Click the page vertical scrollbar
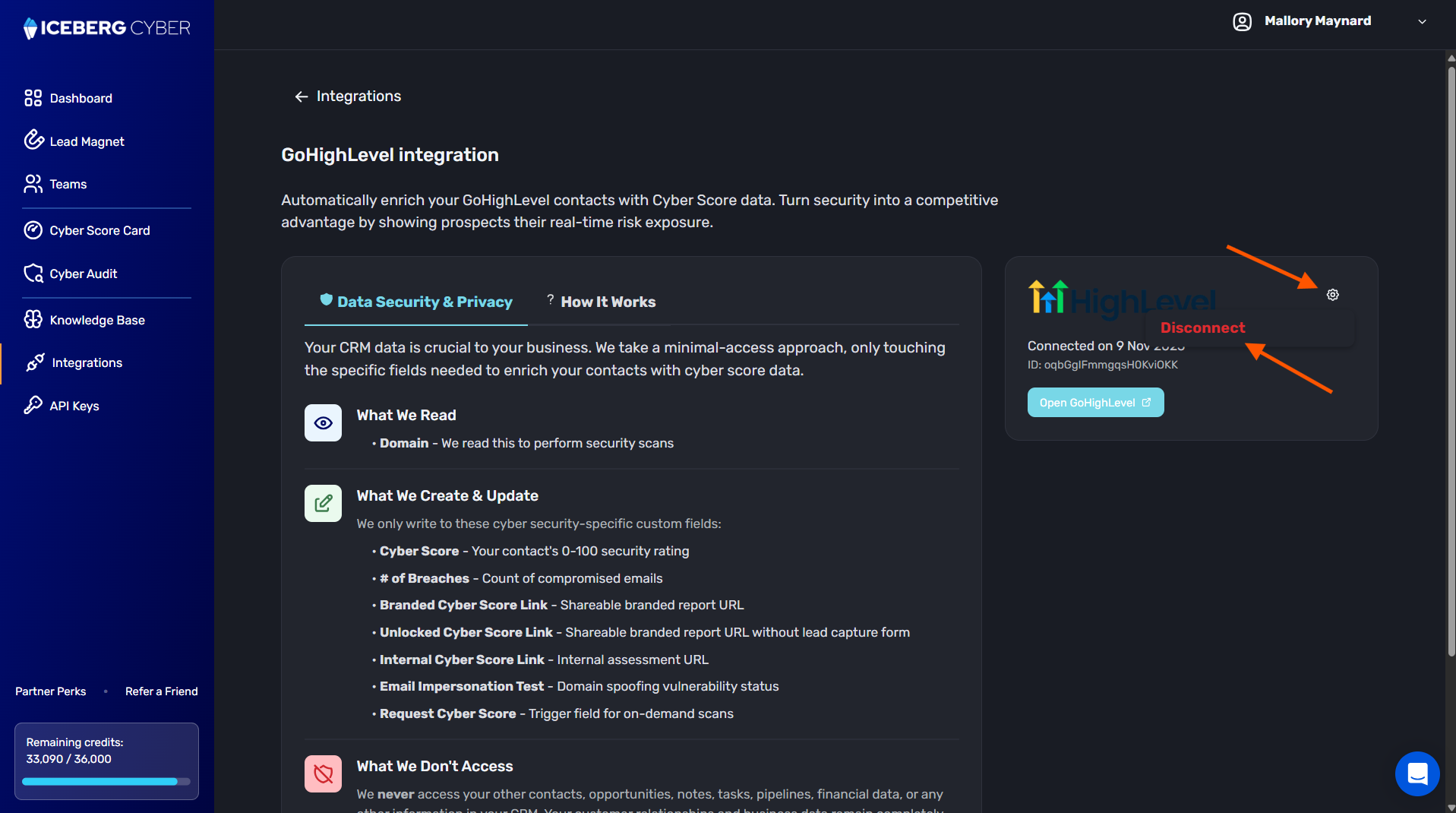The width and height of the screenshot is (1456, 813). pyautogui.click(x=1451, y=362)
